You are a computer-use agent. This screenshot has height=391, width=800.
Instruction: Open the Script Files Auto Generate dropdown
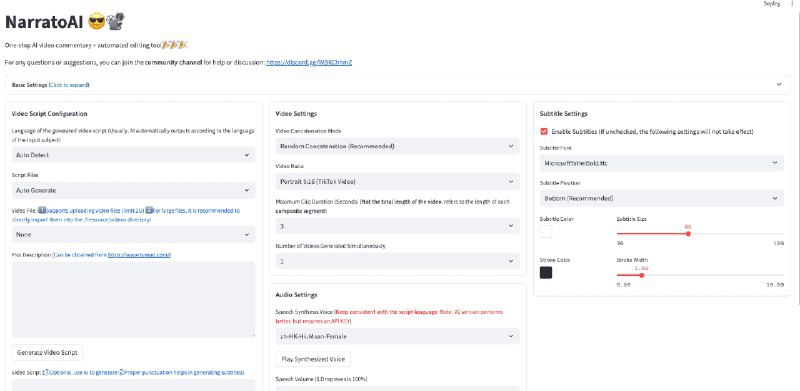pyautogui.click(x=133, y=190)
